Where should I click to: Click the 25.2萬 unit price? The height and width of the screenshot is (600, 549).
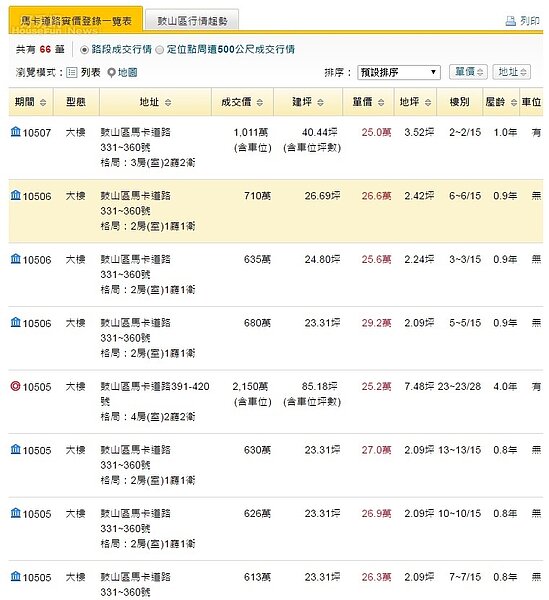[376, 386]
